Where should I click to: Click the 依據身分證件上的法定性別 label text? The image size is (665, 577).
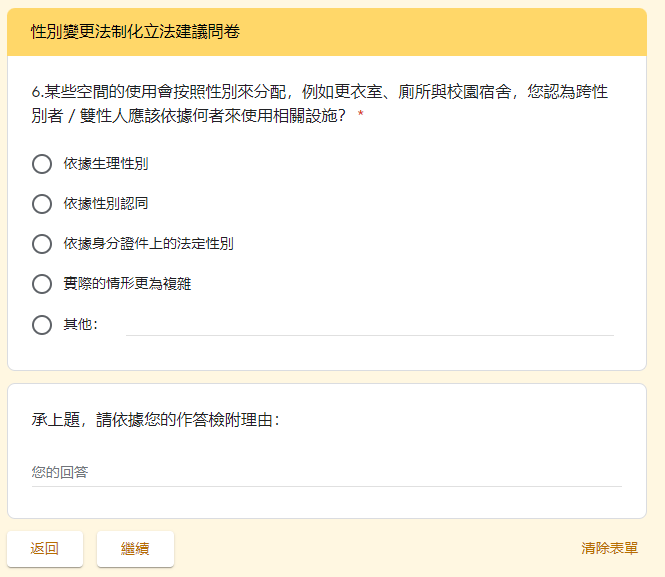[x=148, y=243]
